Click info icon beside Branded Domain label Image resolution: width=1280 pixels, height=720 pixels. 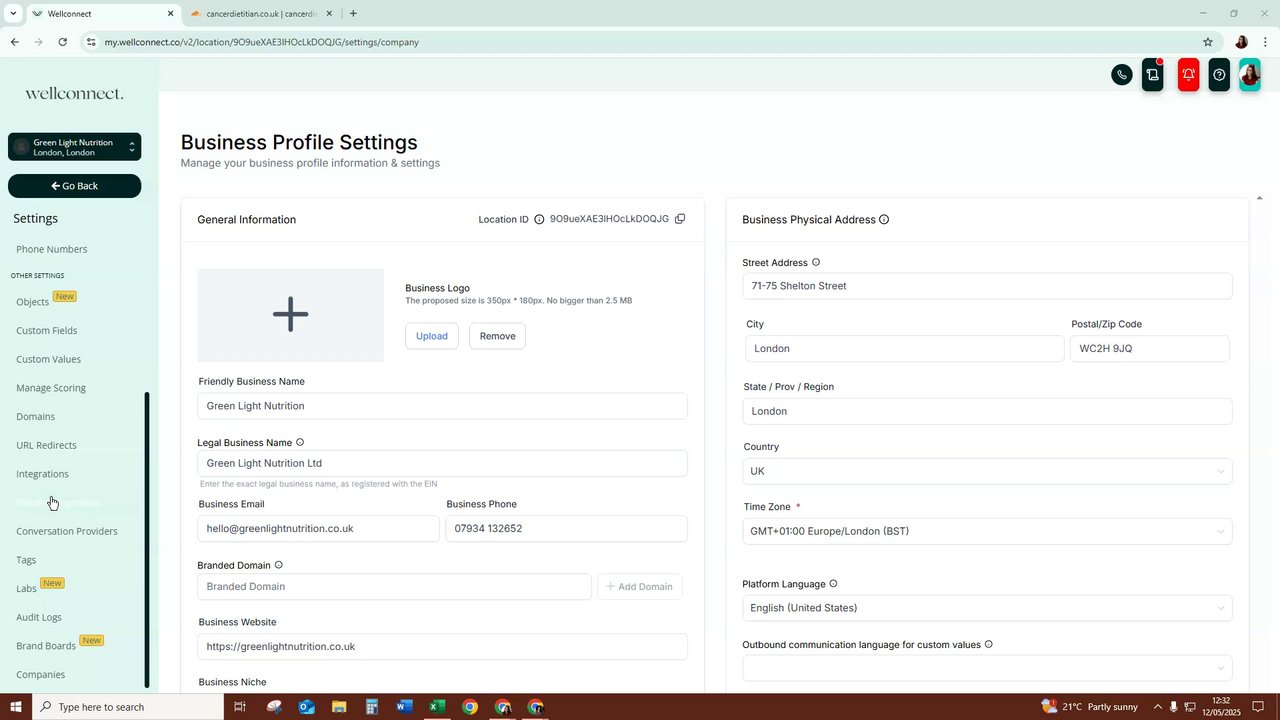click(x=279, y=565)
